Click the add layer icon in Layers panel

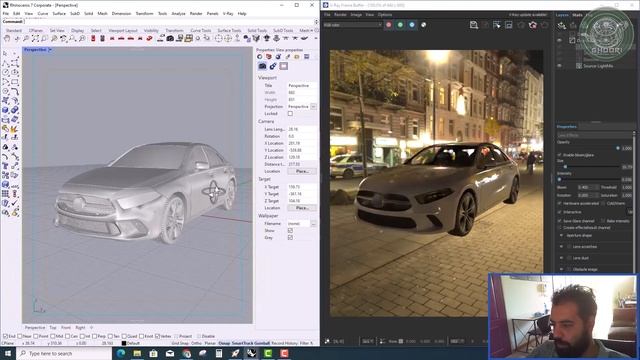point(562,26)
